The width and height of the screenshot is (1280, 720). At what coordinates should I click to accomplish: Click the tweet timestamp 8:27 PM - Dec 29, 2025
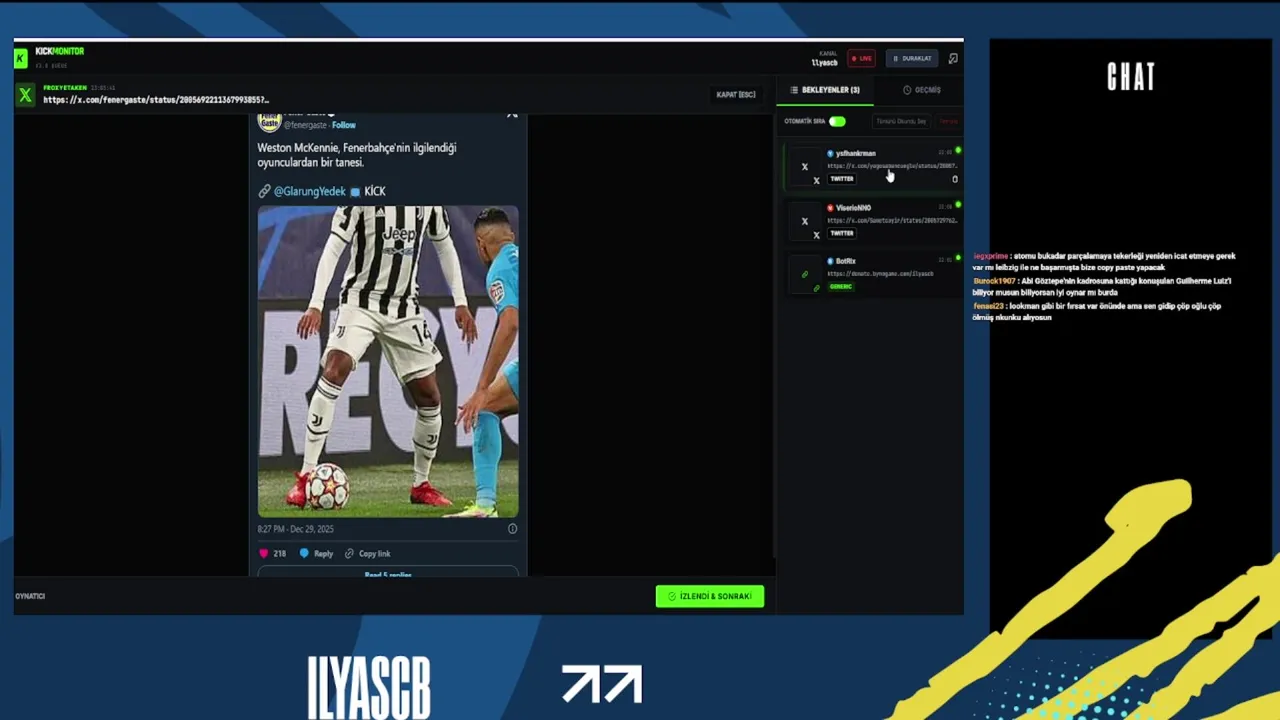[296, 529]
